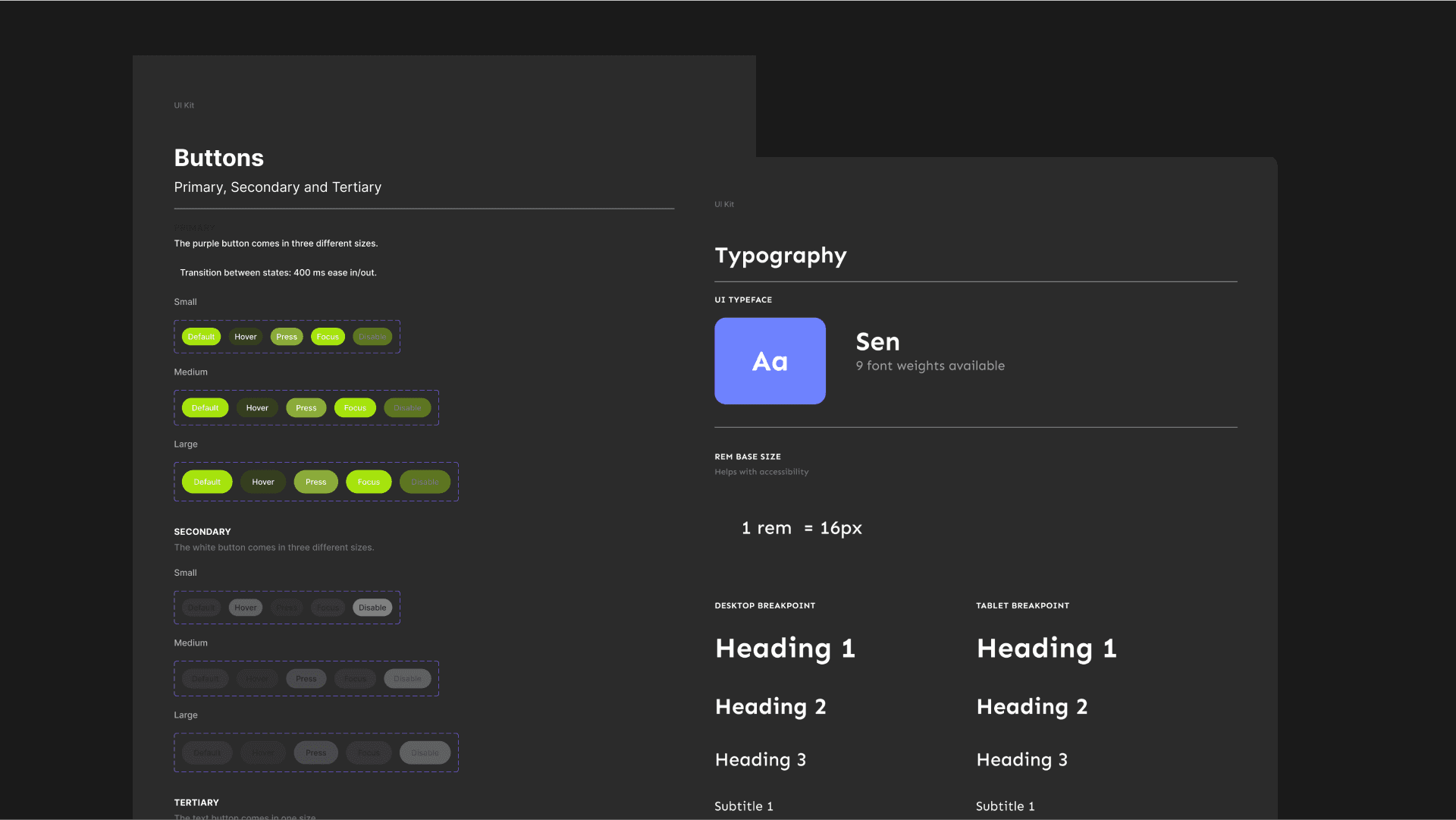Viewport: 1456px width, 820px height.
Task: Click the green Focus button in the primary Small row
Action: click(x=328, y=337)
